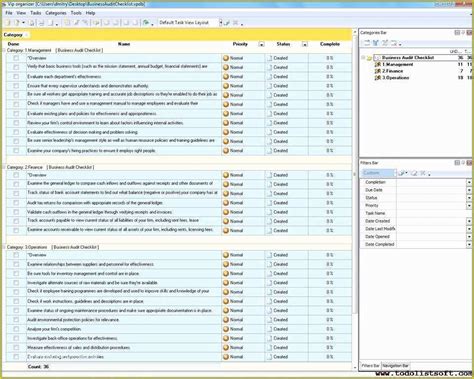
Task: Click the apply-filter brush icon in Filters Bar
Action: pyautogui.click(x=402, y=173)
